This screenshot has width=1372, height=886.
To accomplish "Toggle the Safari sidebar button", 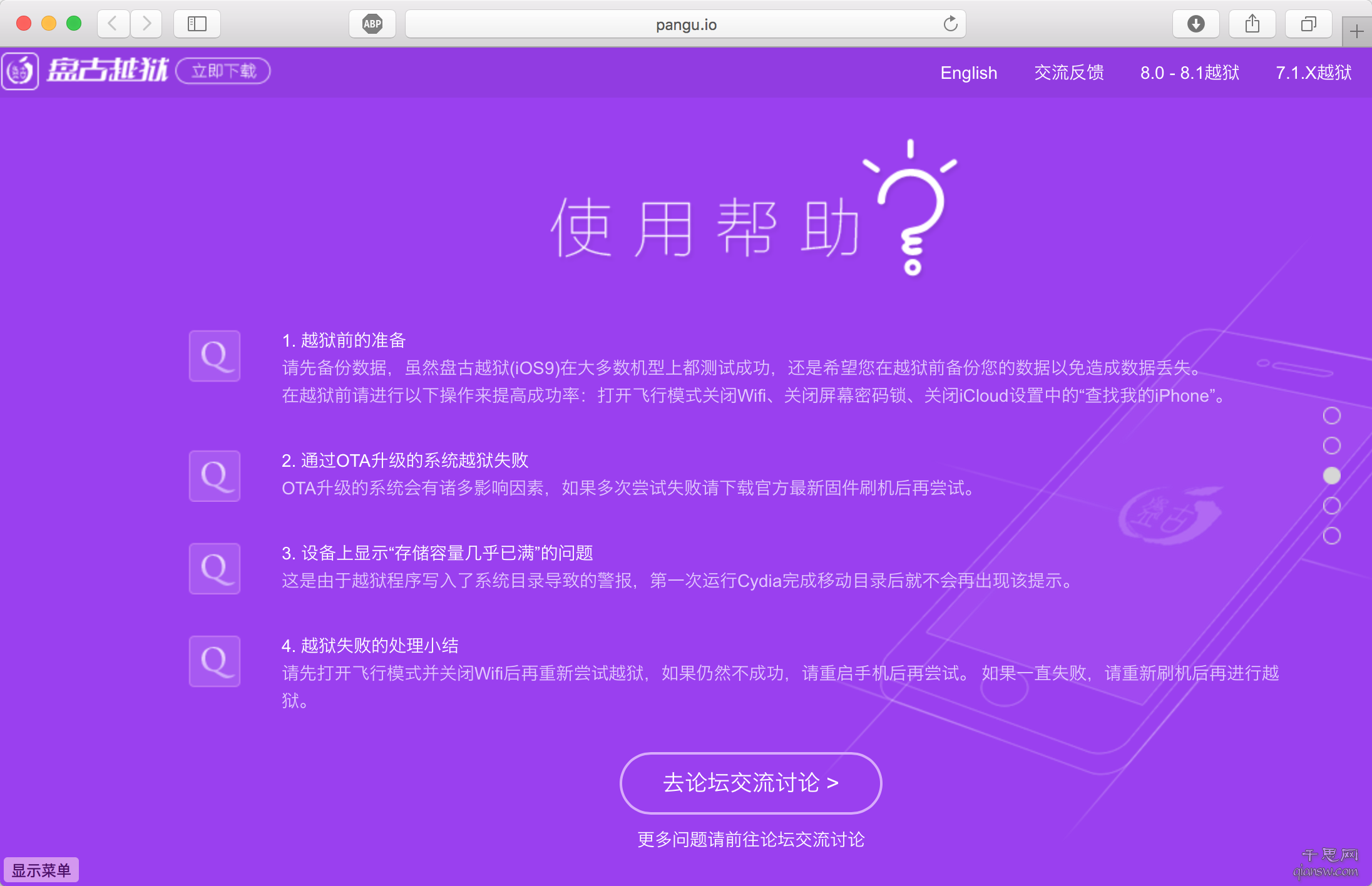I will tap(197, 24).
